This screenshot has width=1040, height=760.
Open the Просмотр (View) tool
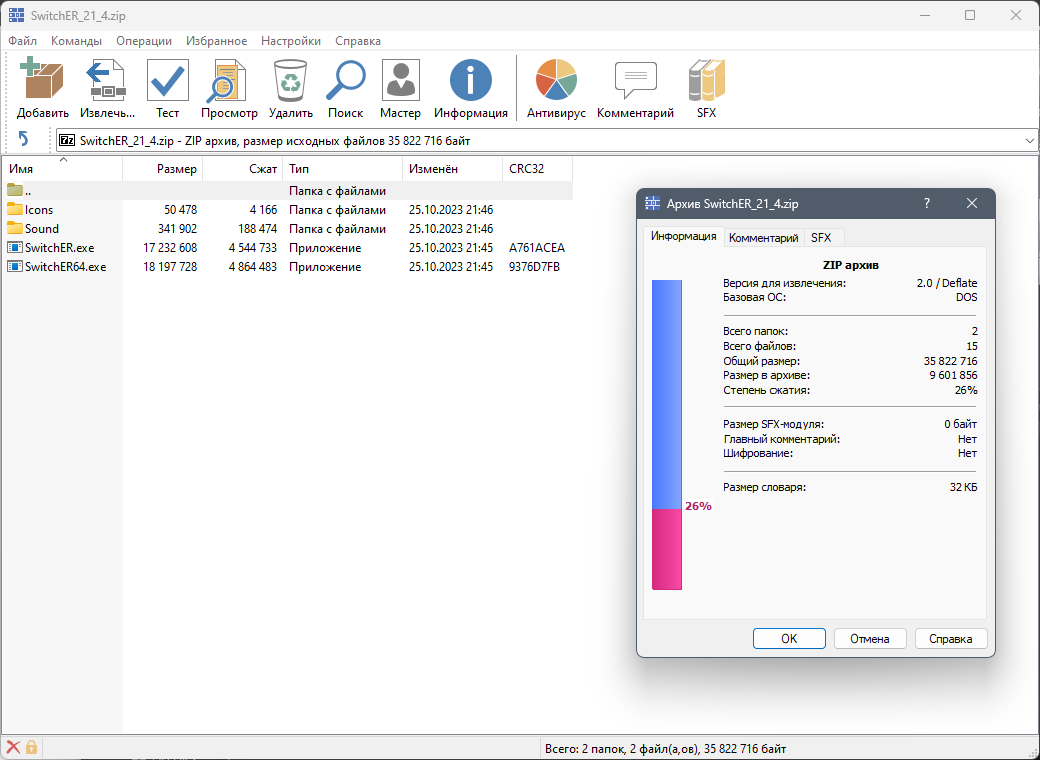[x=228, y=81]
